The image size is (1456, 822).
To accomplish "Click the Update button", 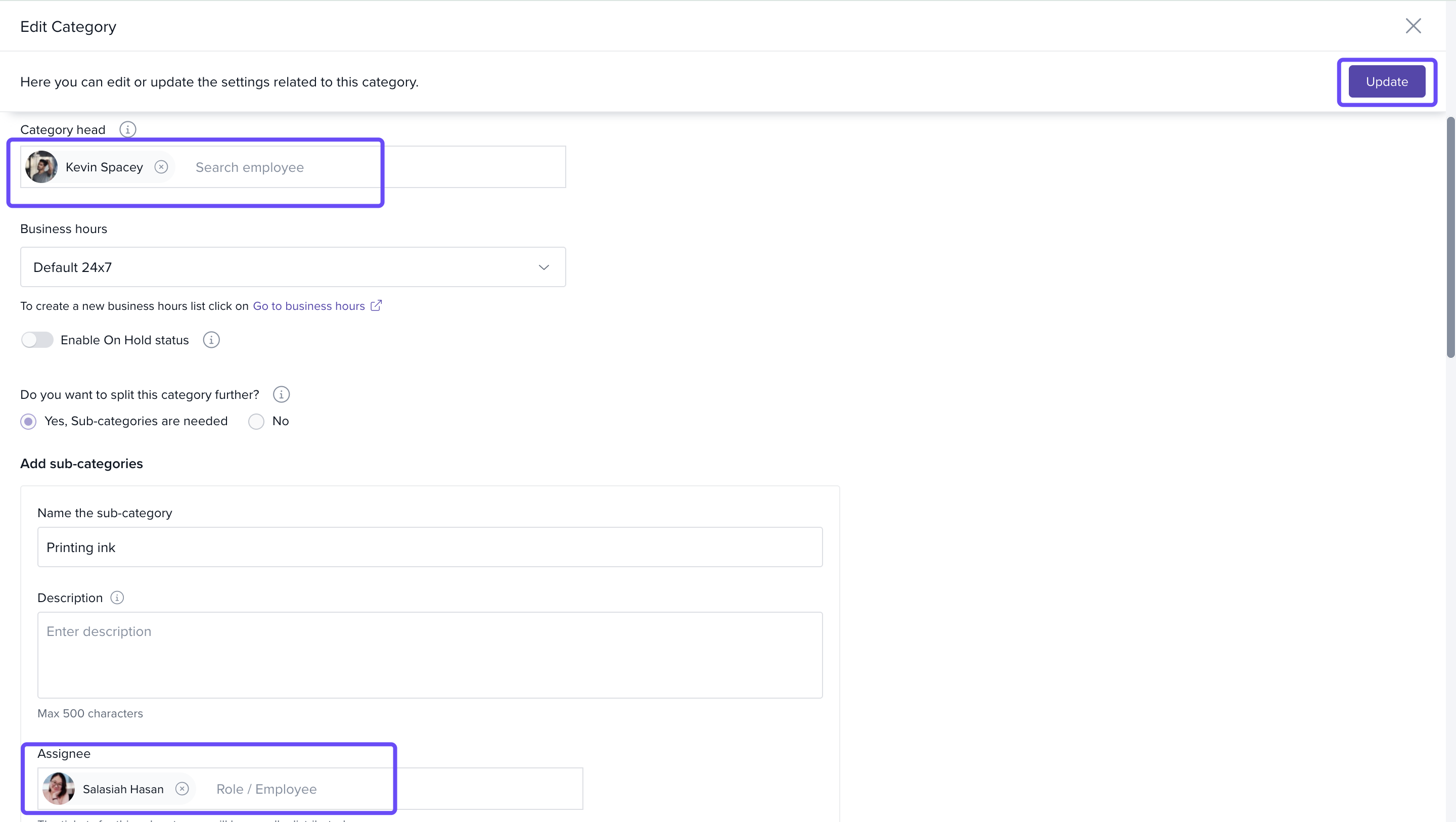I will [x=1386, y=81].
